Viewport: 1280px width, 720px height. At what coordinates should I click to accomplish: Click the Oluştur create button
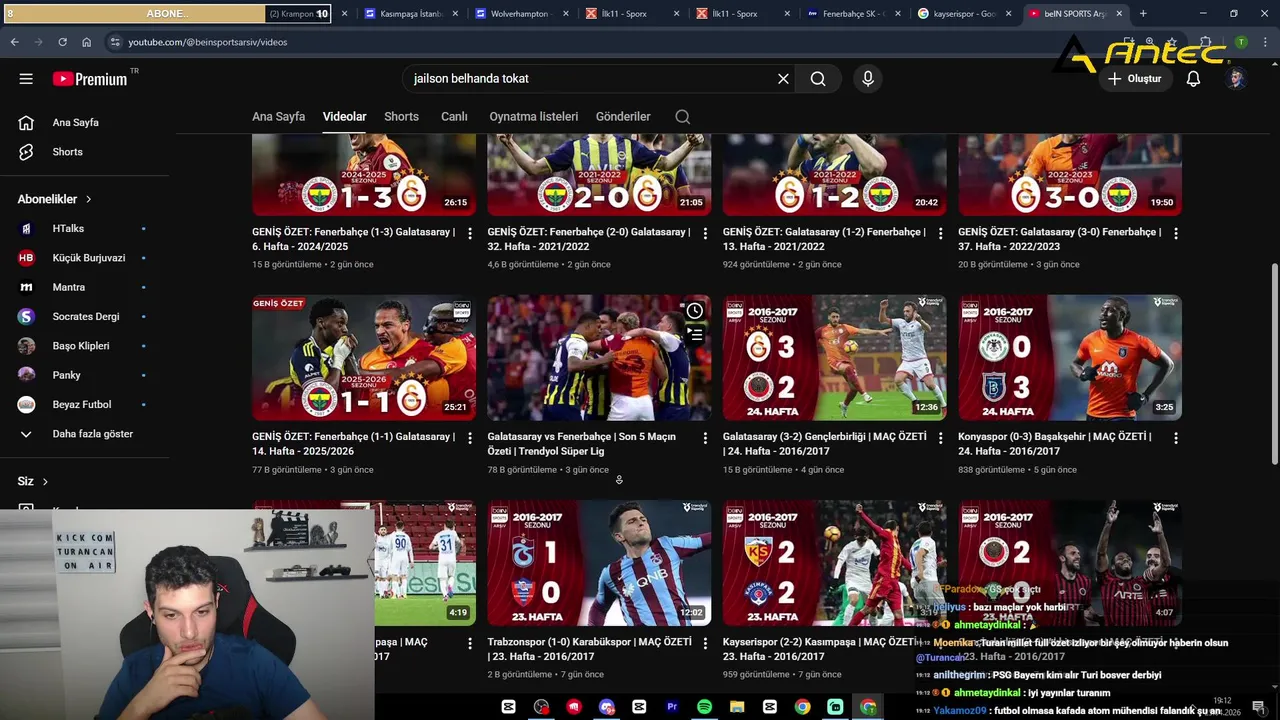1134,79
